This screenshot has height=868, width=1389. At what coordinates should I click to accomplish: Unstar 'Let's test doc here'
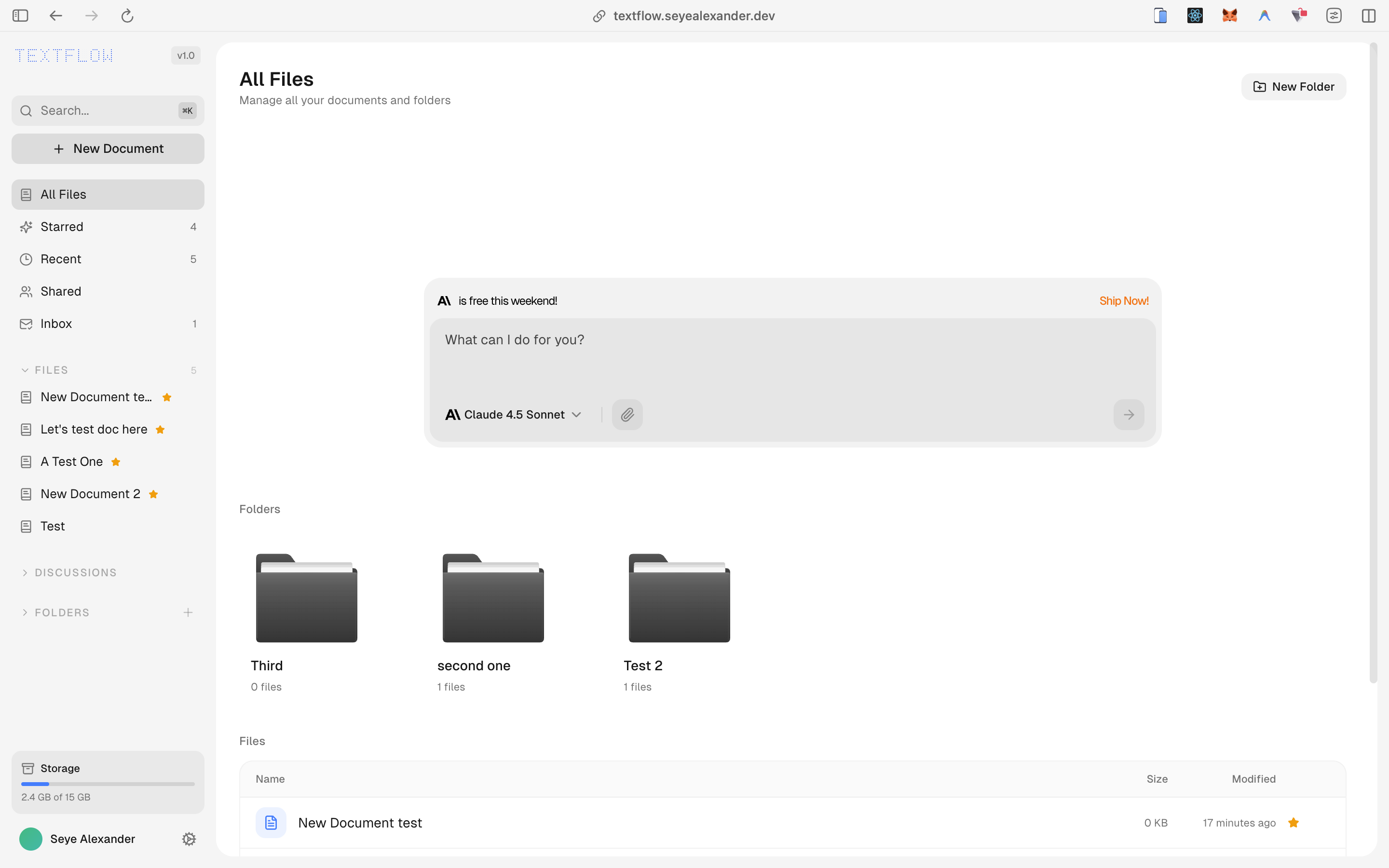160,429
